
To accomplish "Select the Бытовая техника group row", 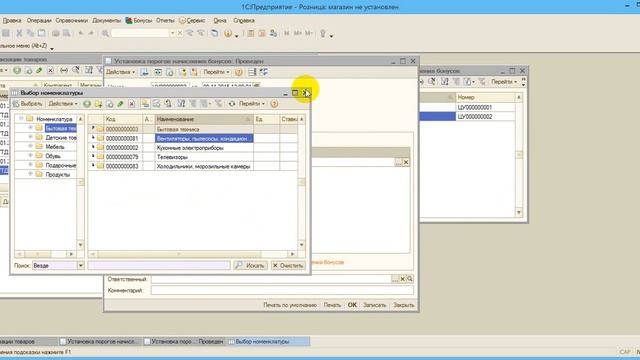I will point(193,129).
